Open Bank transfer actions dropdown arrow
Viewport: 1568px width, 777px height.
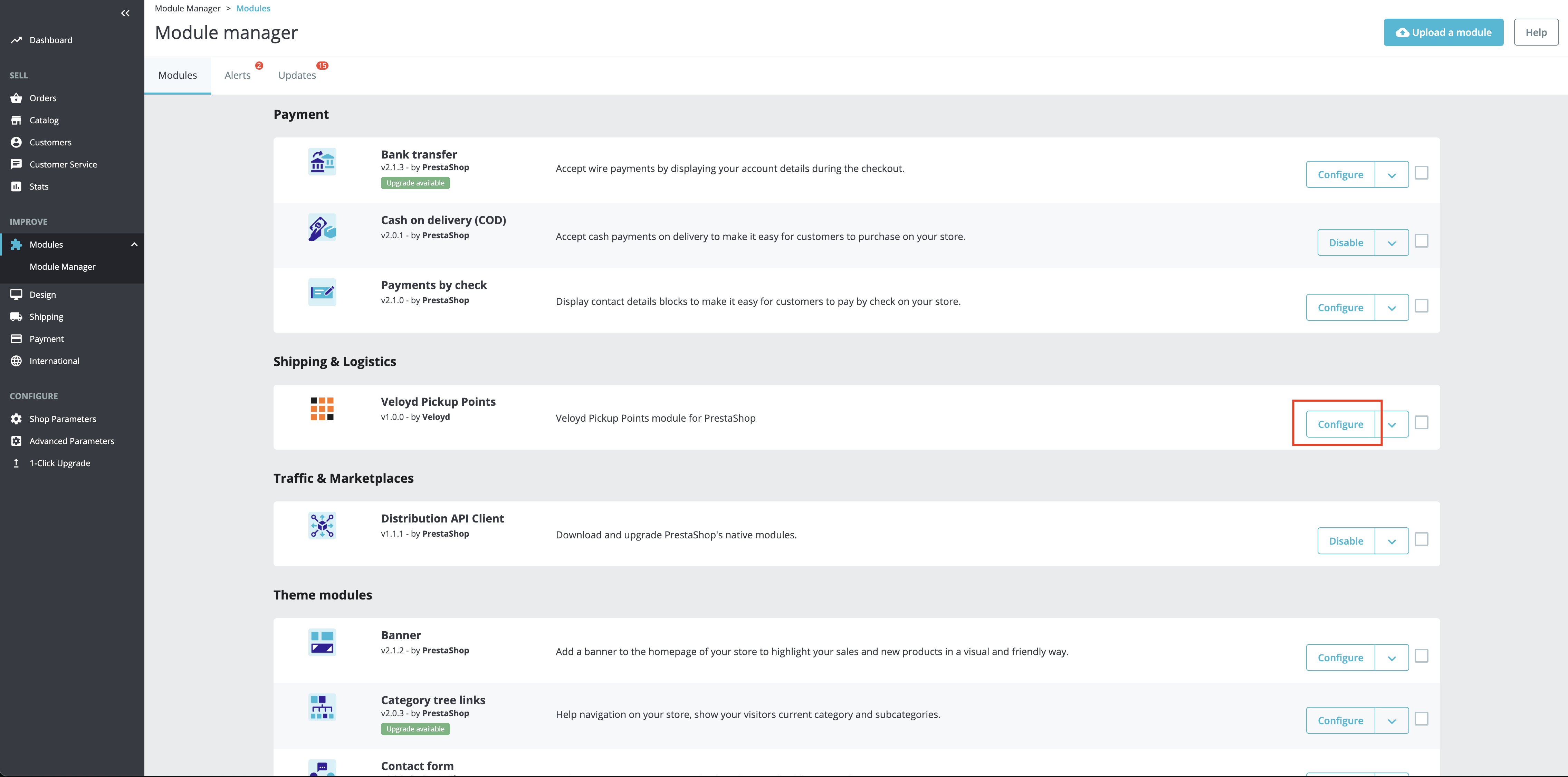1392,175
